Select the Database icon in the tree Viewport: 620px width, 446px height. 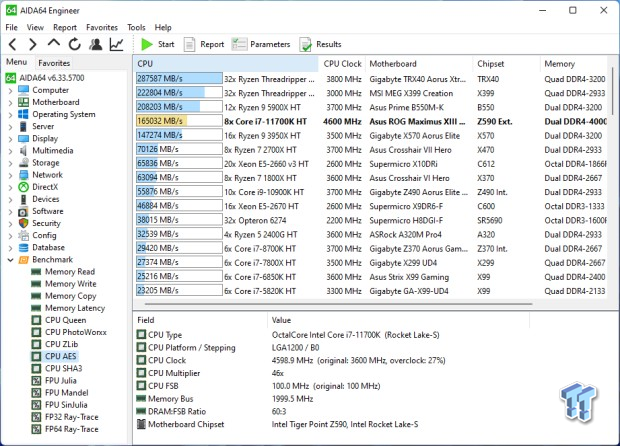click(x=24, y=248)
